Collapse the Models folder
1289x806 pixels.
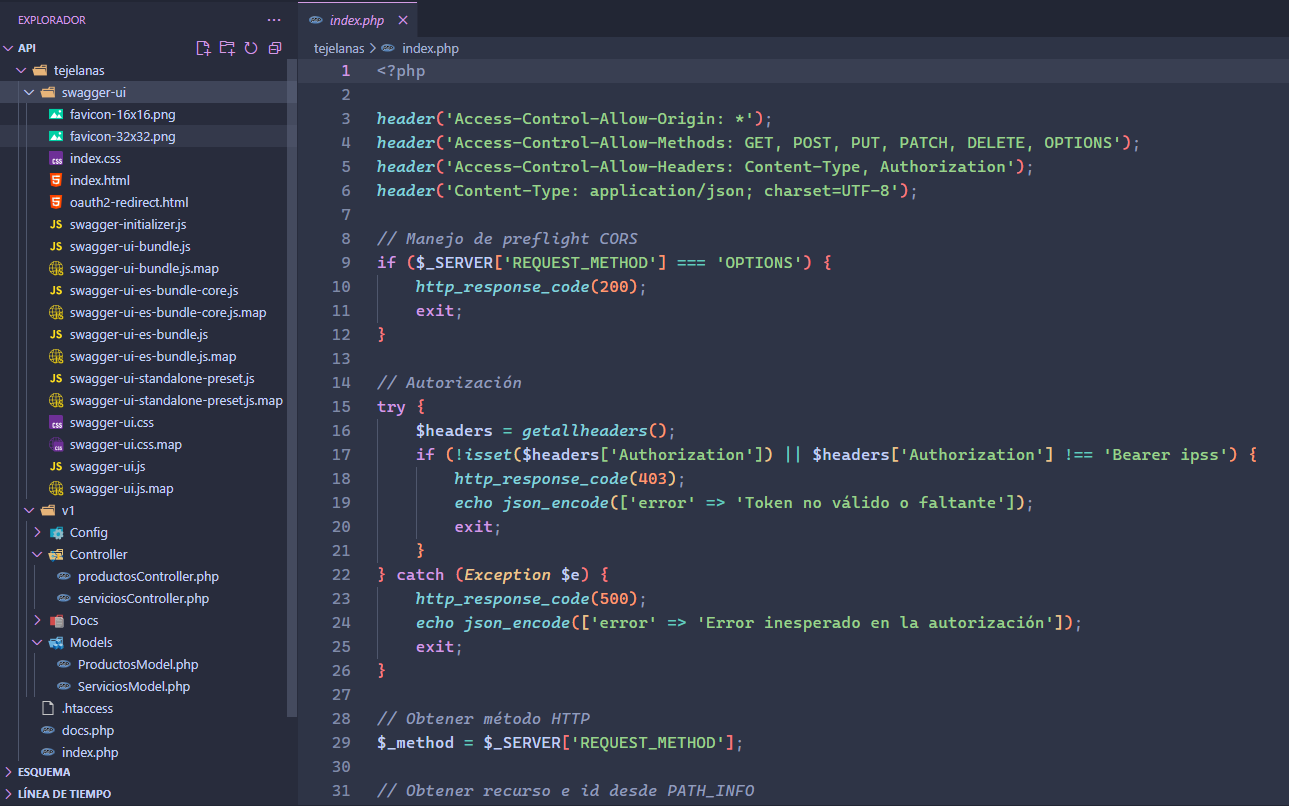[x=90, y=642]
